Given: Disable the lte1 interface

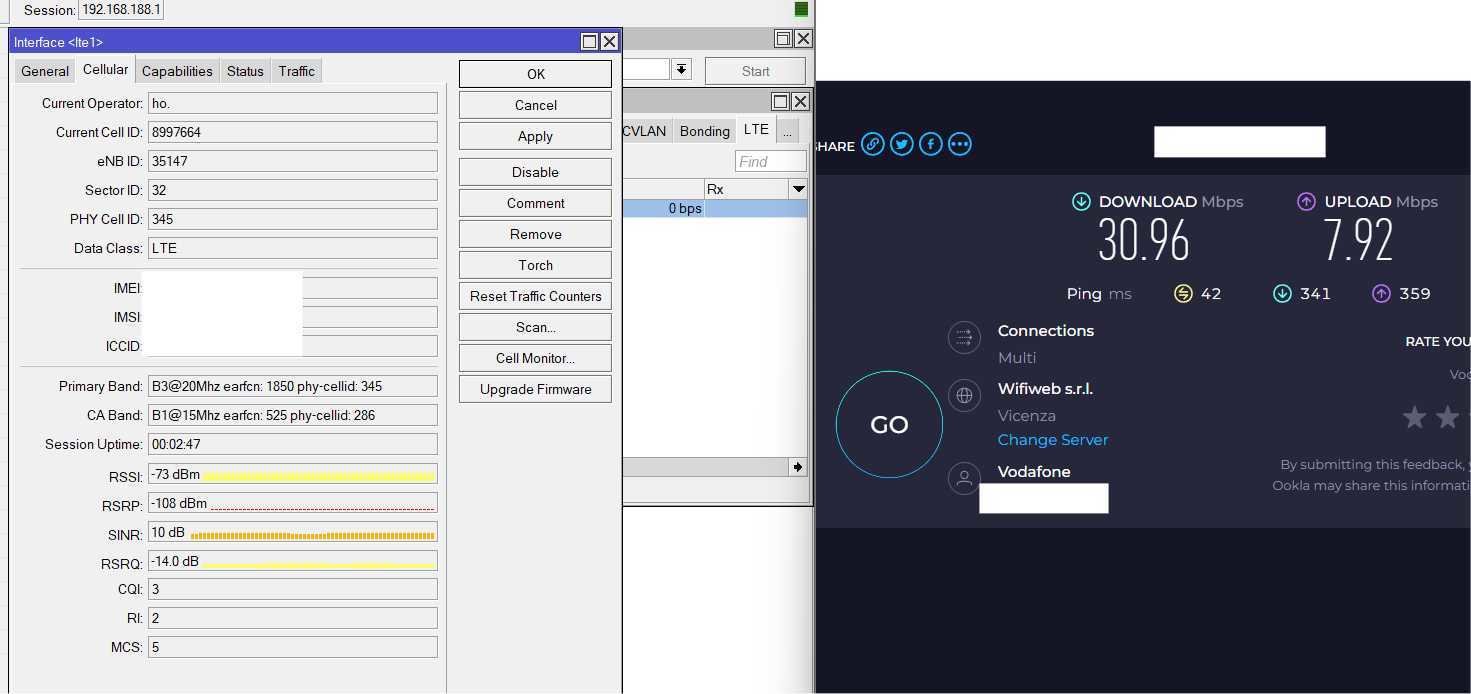Looking at the screenshot, I should click(535, 172).
